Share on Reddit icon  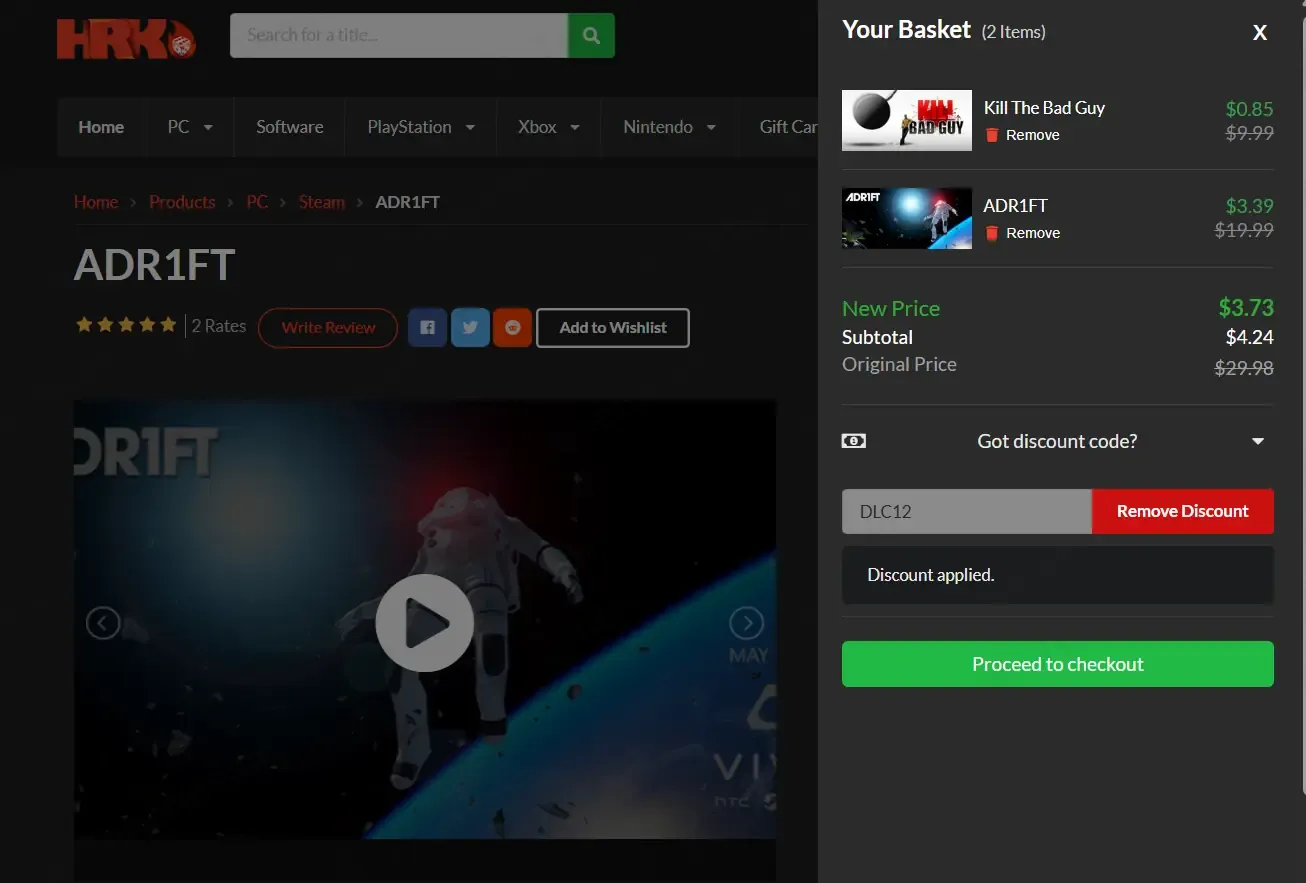coord(512,328)
